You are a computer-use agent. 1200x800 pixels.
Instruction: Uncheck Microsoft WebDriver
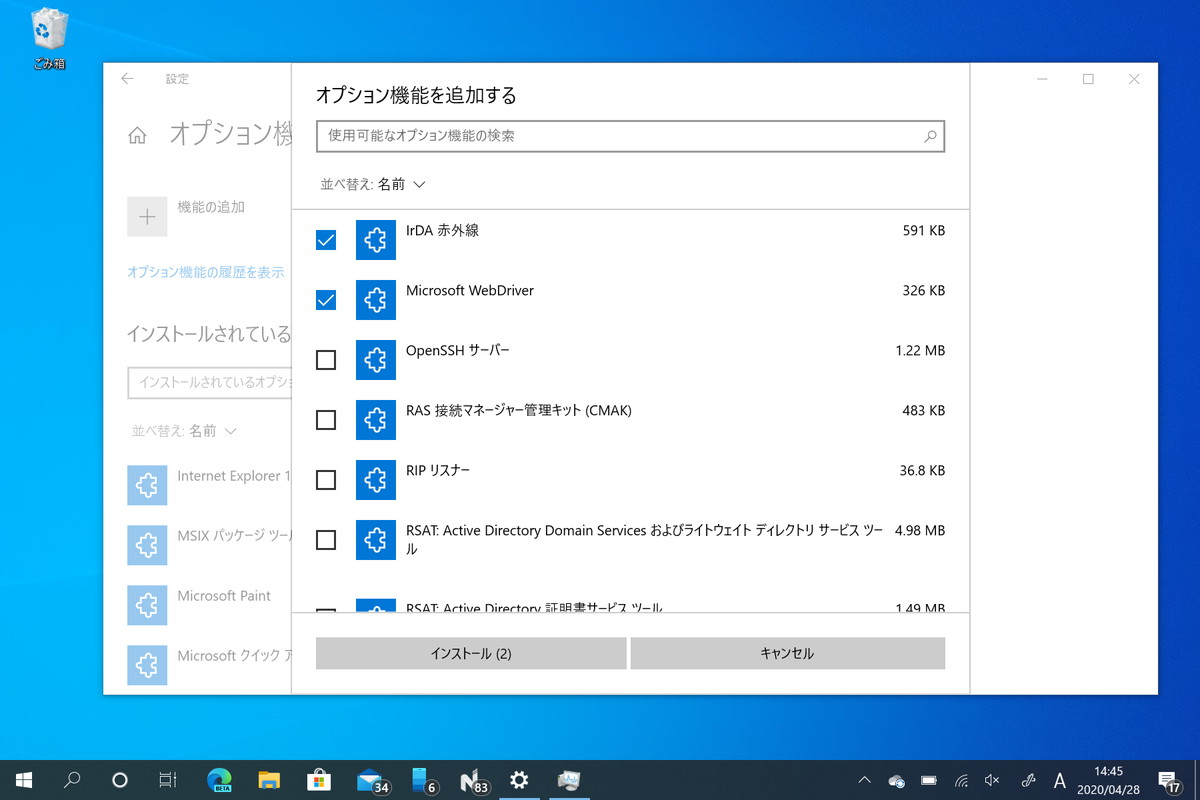click(325, 300)
